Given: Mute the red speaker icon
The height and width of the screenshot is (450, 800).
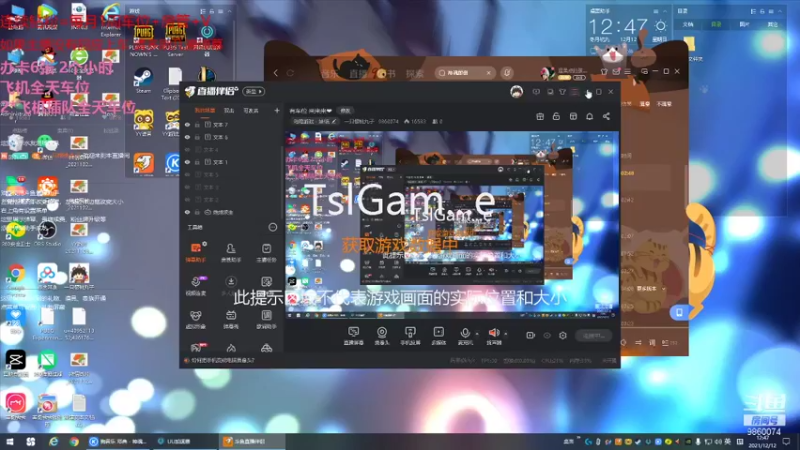Looking at the screenshot, I should (493, 335).
